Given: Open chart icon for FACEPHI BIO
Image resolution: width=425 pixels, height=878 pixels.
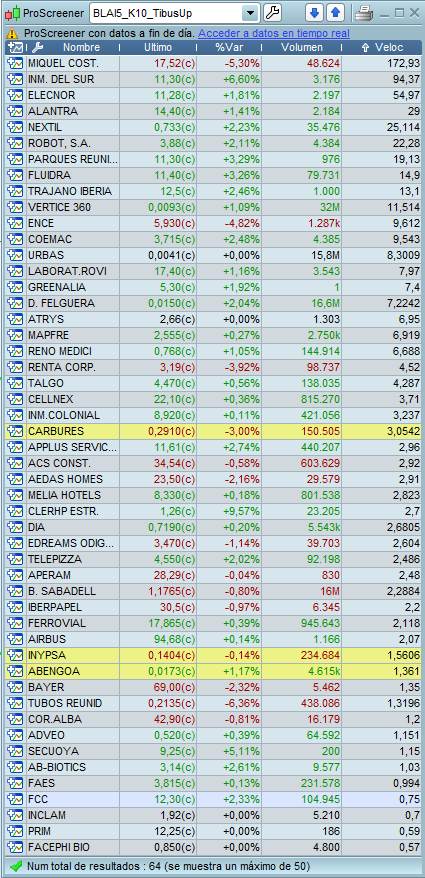Looking at the screenshot, I should pos(14,847).
